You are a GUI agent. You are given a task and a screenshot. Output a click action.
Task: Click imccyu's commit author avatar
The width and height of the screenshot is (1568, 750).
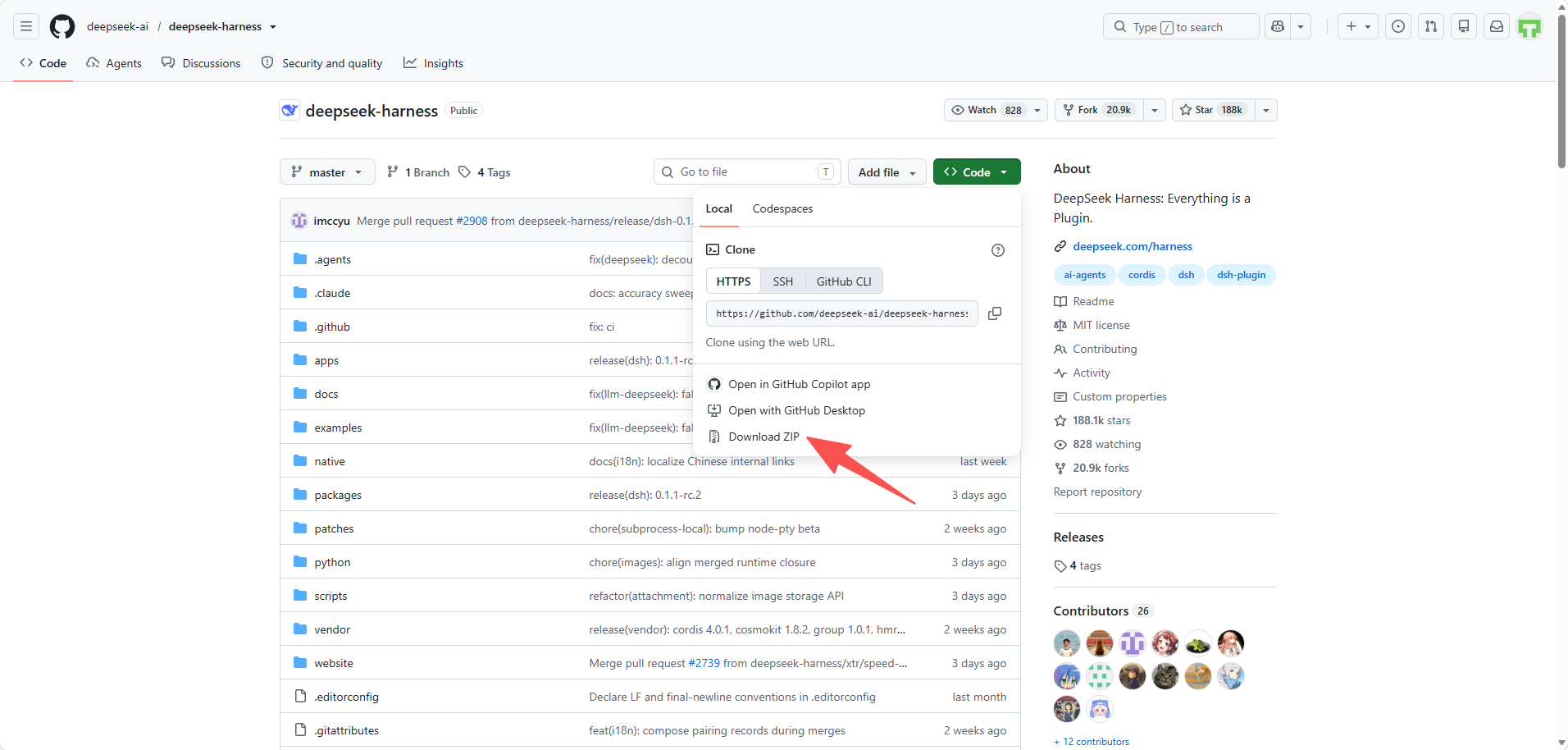pos(299,221)
